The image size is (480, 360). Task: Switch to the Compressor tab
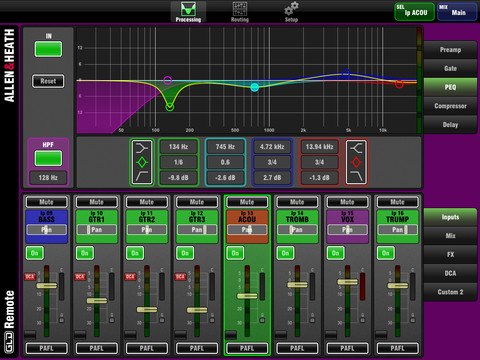pos(450,106)
